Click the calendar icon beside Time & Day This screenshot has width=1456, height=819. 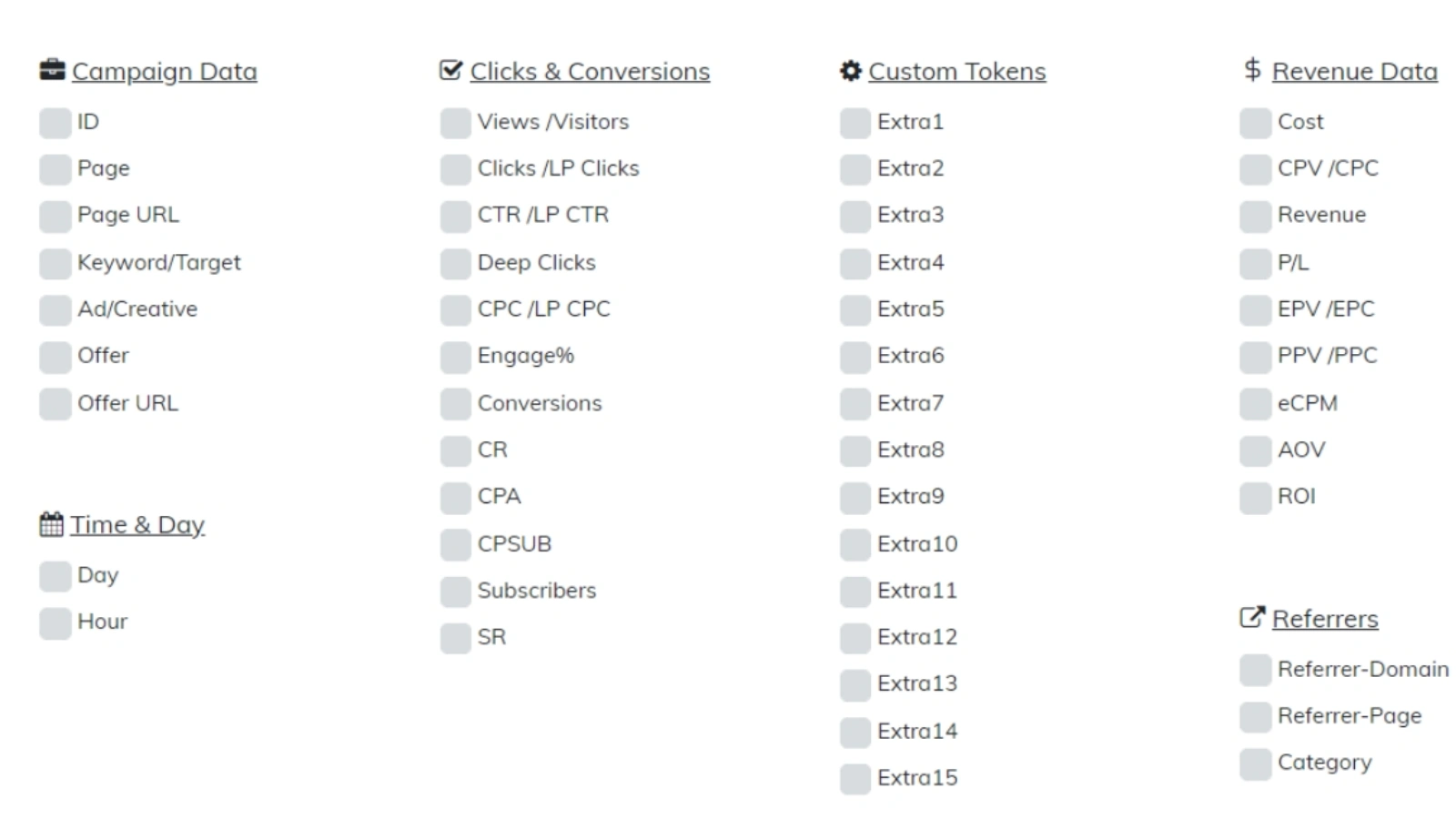(51, 524)
